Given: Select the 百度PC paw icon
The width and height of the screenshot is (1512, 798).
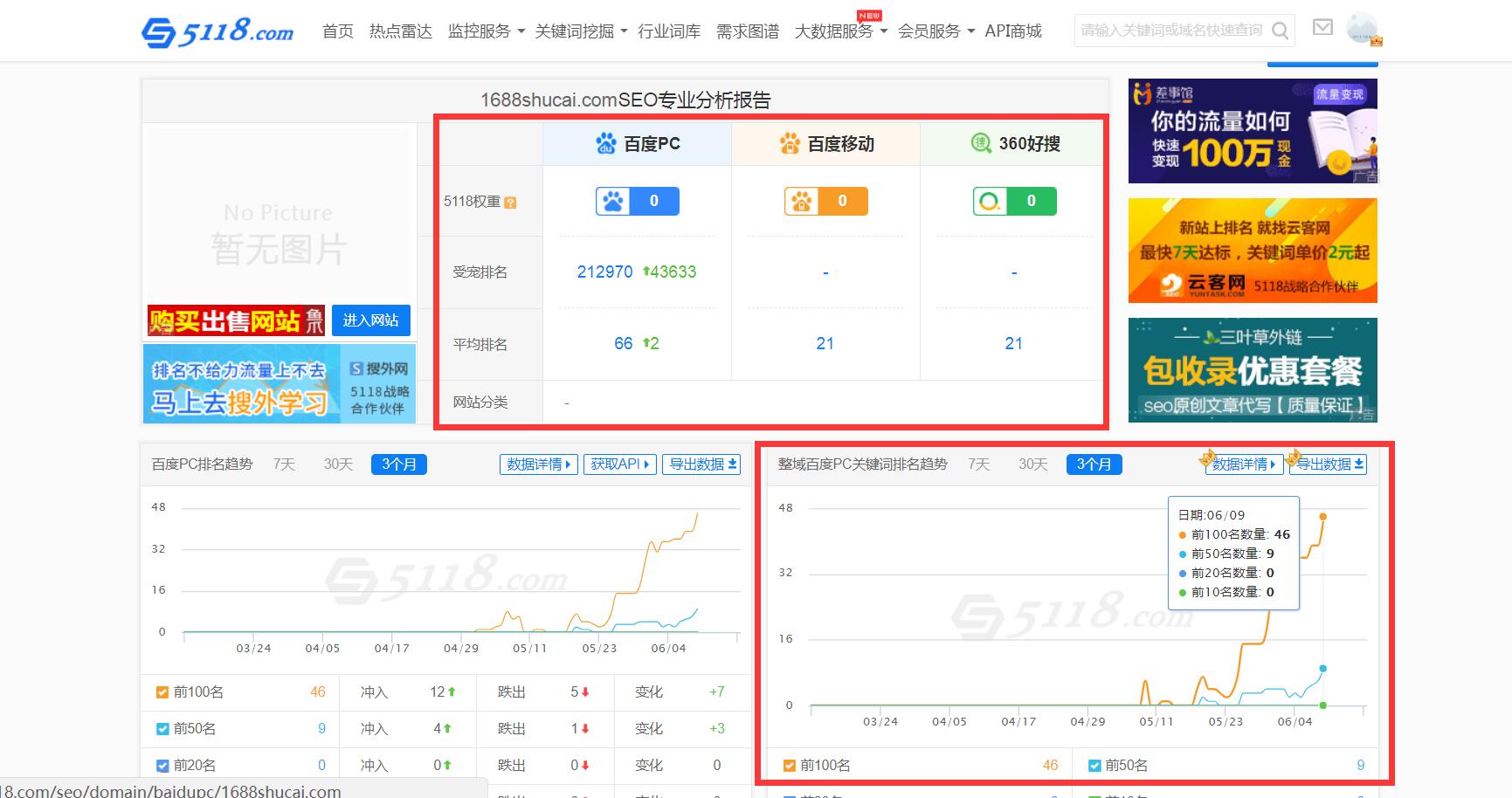Looking at the screenshot, I should tap(604, 143).
